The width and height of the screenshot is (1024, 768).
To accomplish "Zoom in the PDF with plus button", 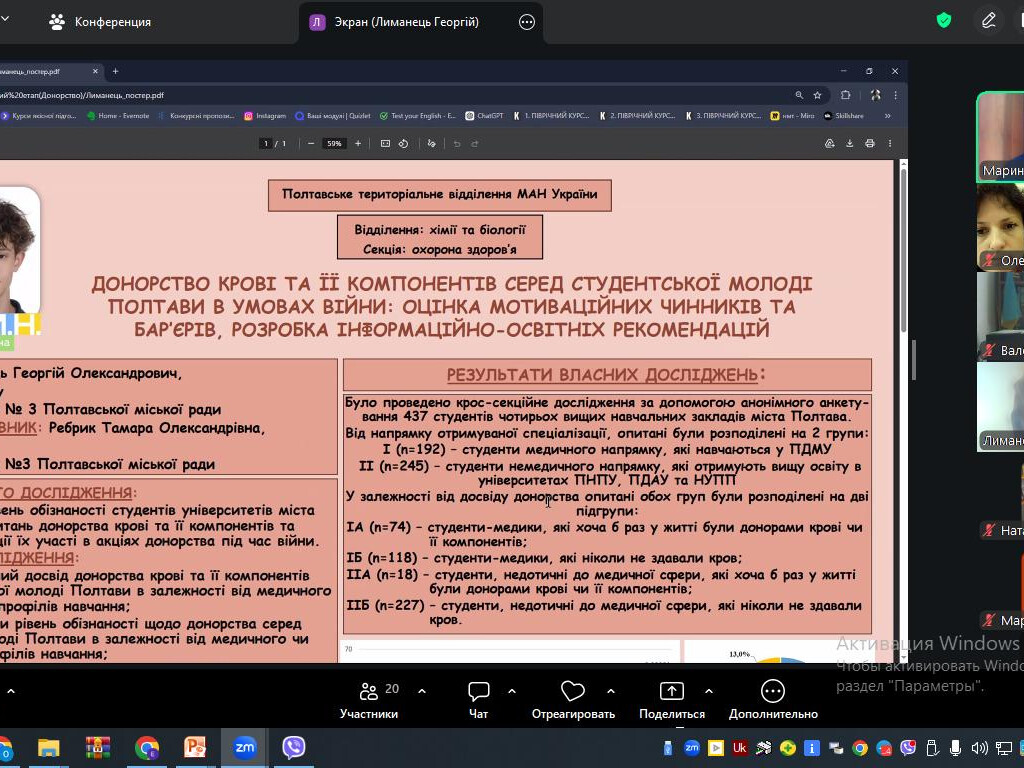I will (x=358, y=144).
